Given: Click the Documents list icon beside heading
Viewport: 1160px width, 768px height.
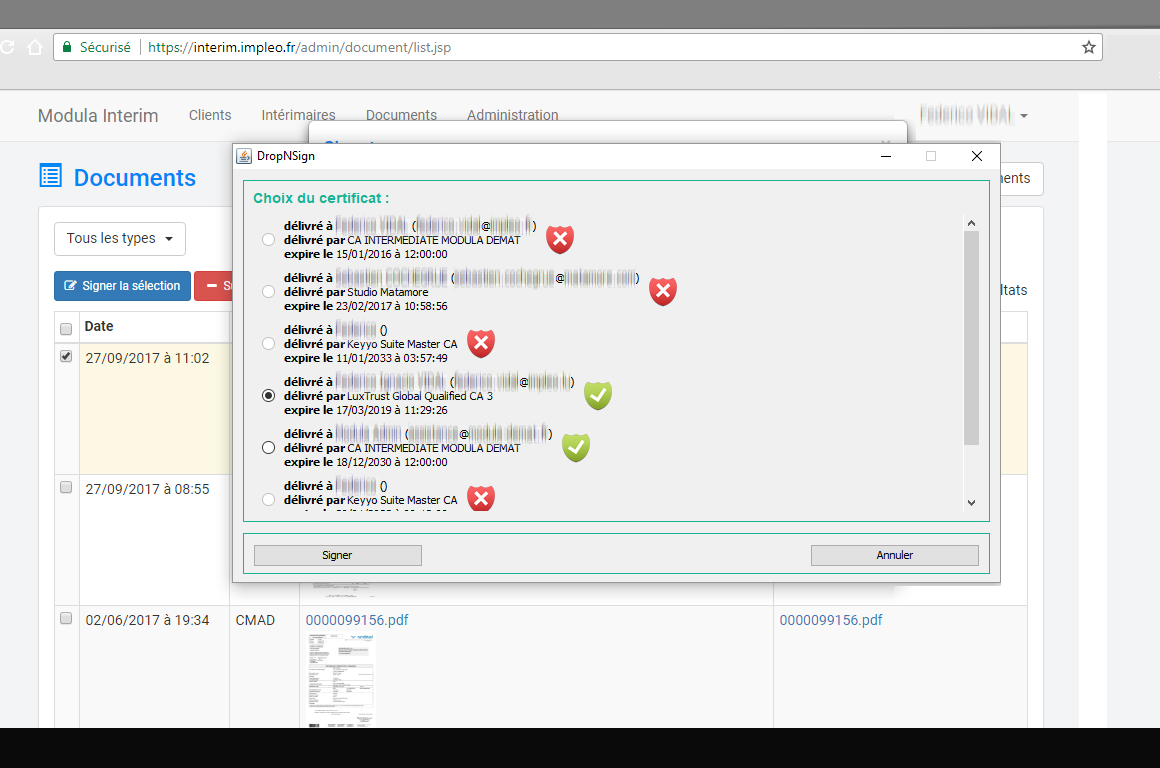Looking at the screenshot, I should [50, 177].
